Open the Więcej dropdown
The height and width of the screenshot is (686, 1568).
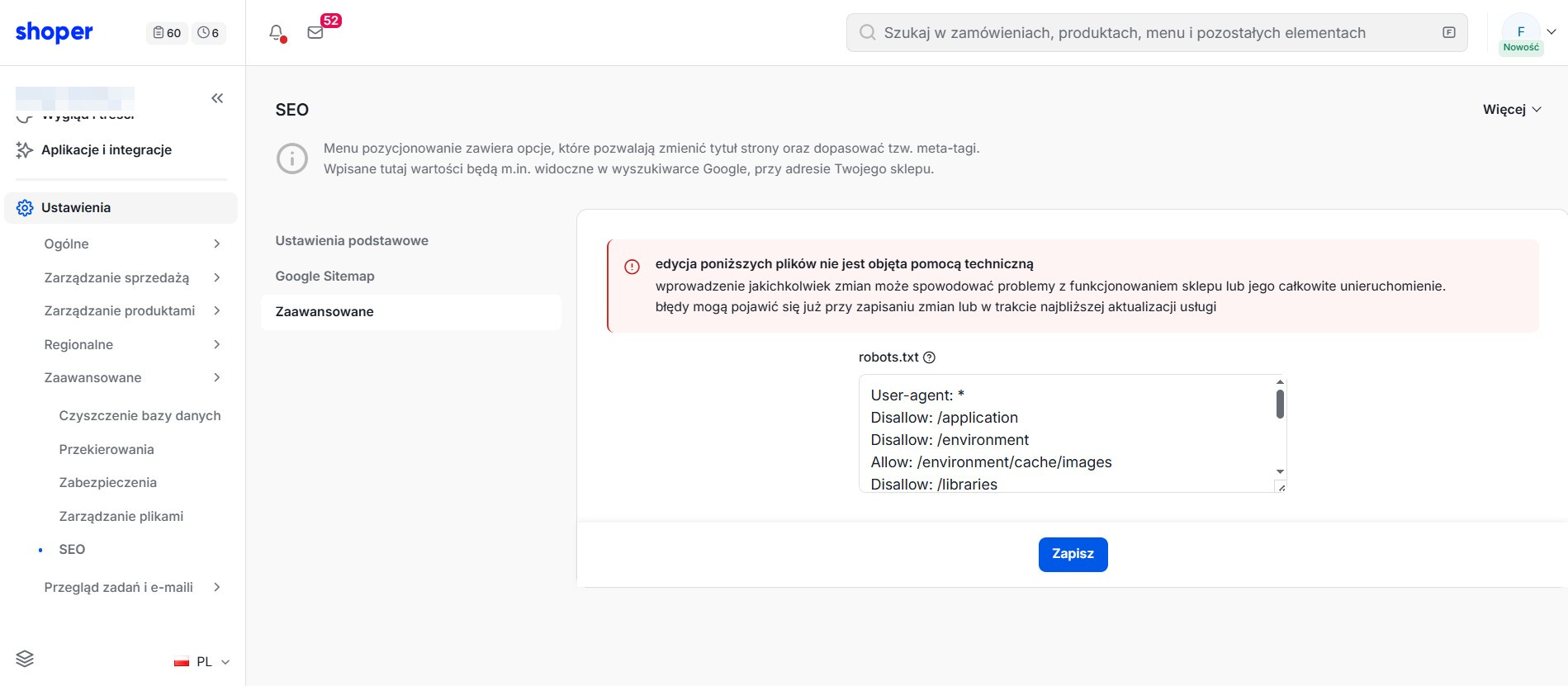pyautogui.click(x=1512, y=110)
